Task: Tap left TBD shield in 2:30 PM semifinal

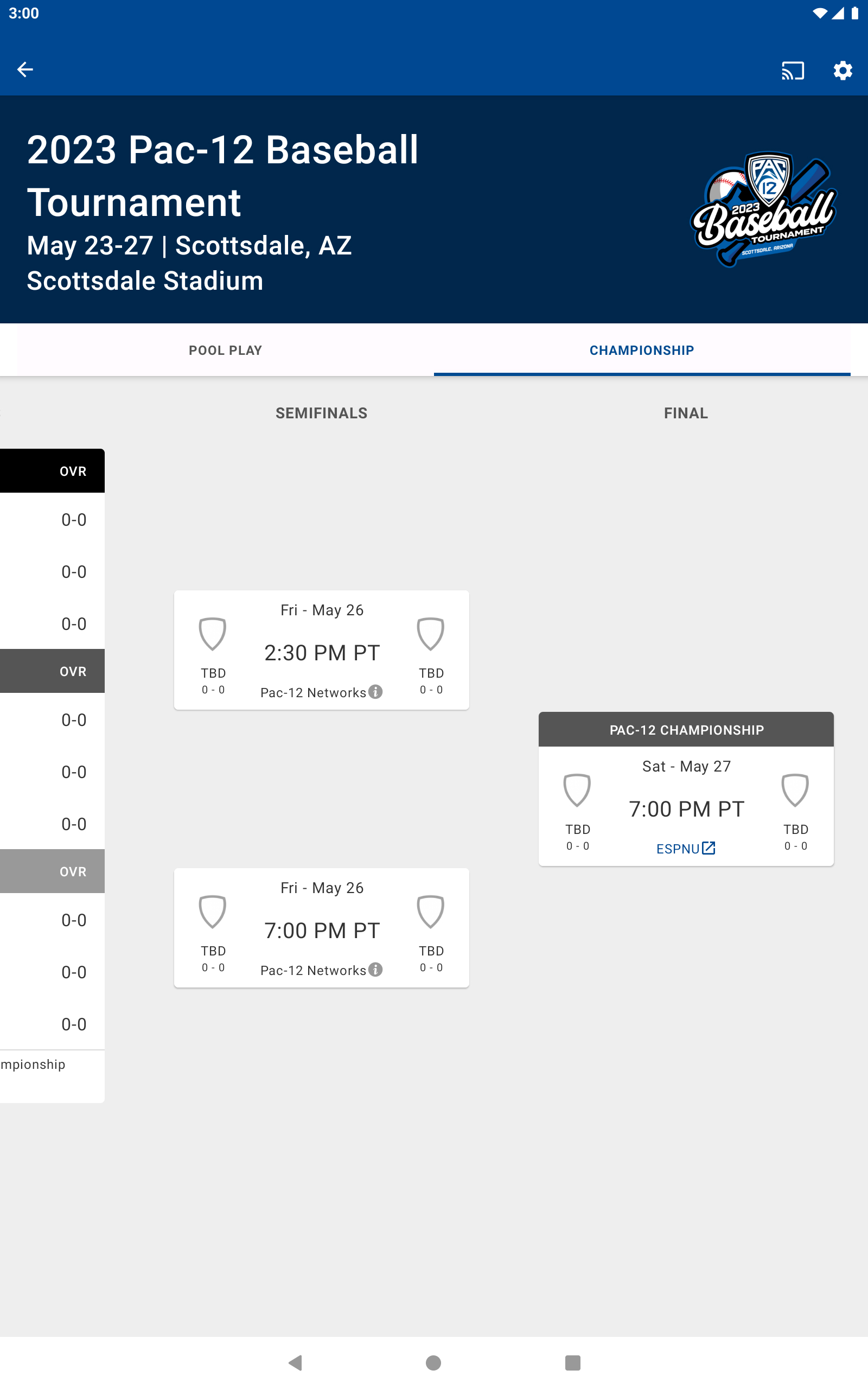Action: coord(213,634)
